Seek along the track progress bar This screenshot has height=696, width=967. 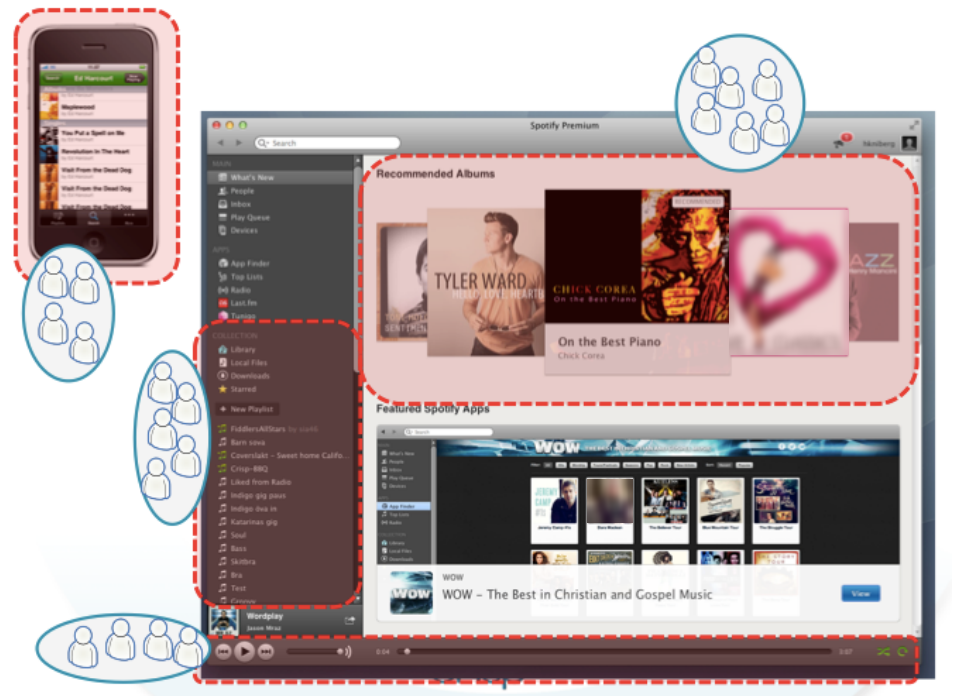click(x=615, y=652)
